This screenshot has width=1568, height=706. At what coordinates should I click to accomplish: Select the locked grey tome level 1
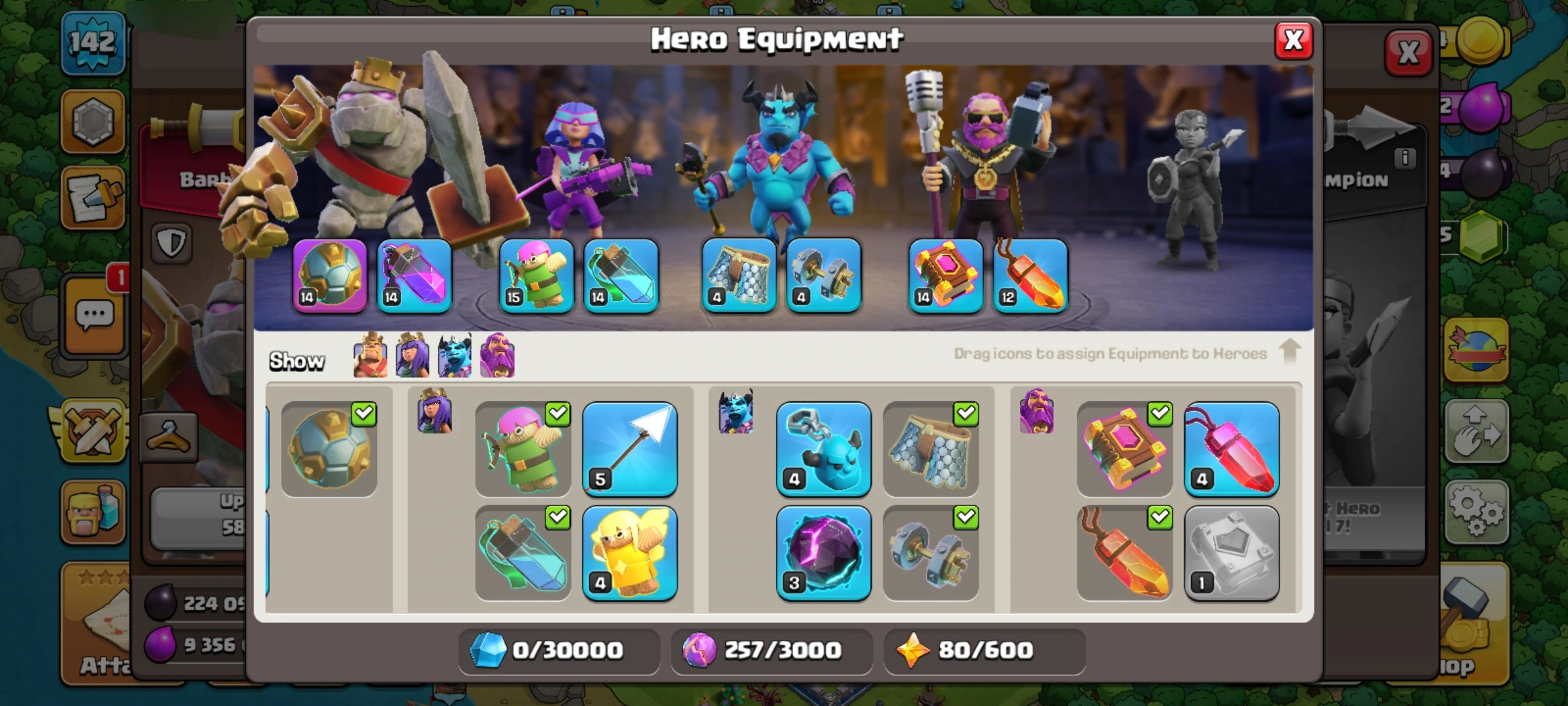[x=1232, y=553]
